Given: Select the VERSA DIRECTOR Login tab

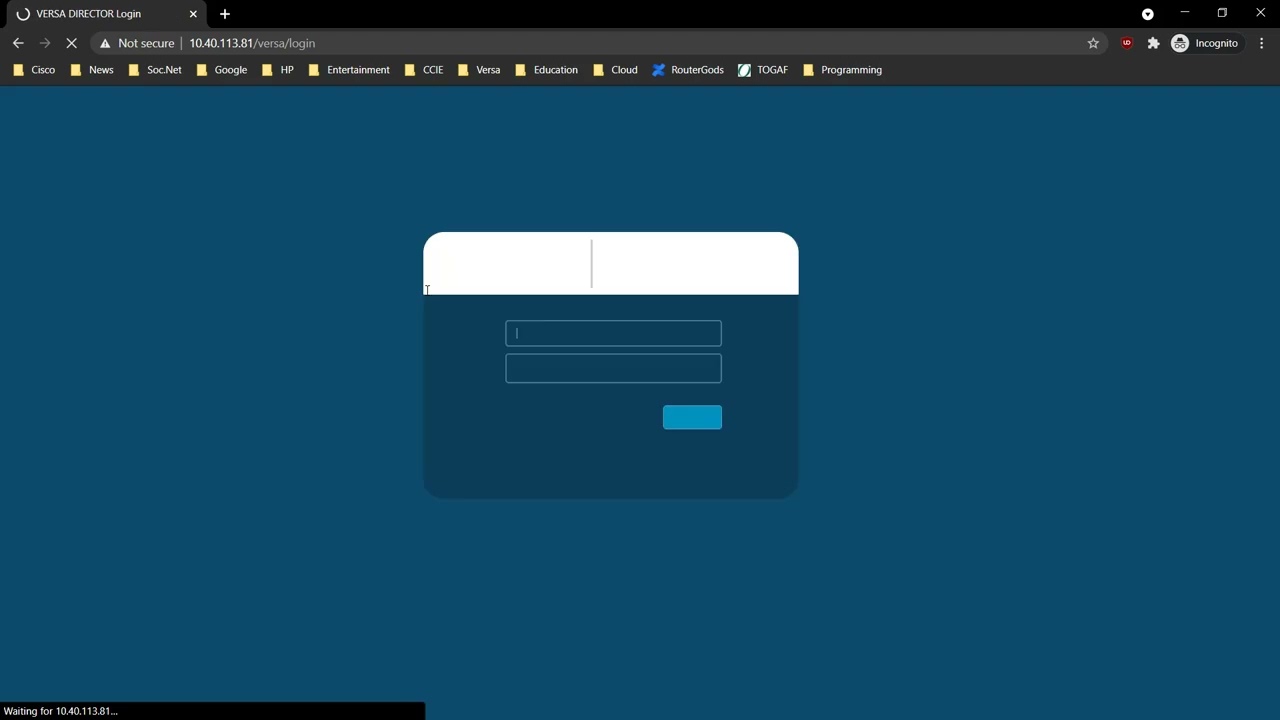Looking at the screenshot, I should (x=105, y=14).
